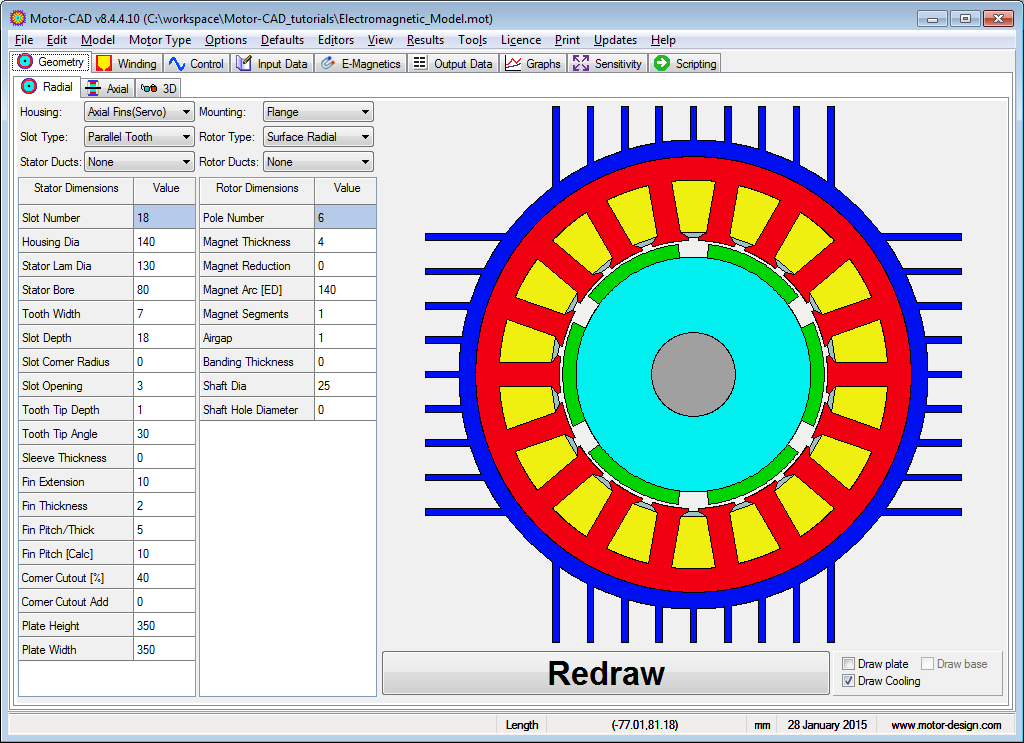This screenshot has width=1024, height=743.
Task: Click the Control tab waveform icon
Action: pos(177,63)
